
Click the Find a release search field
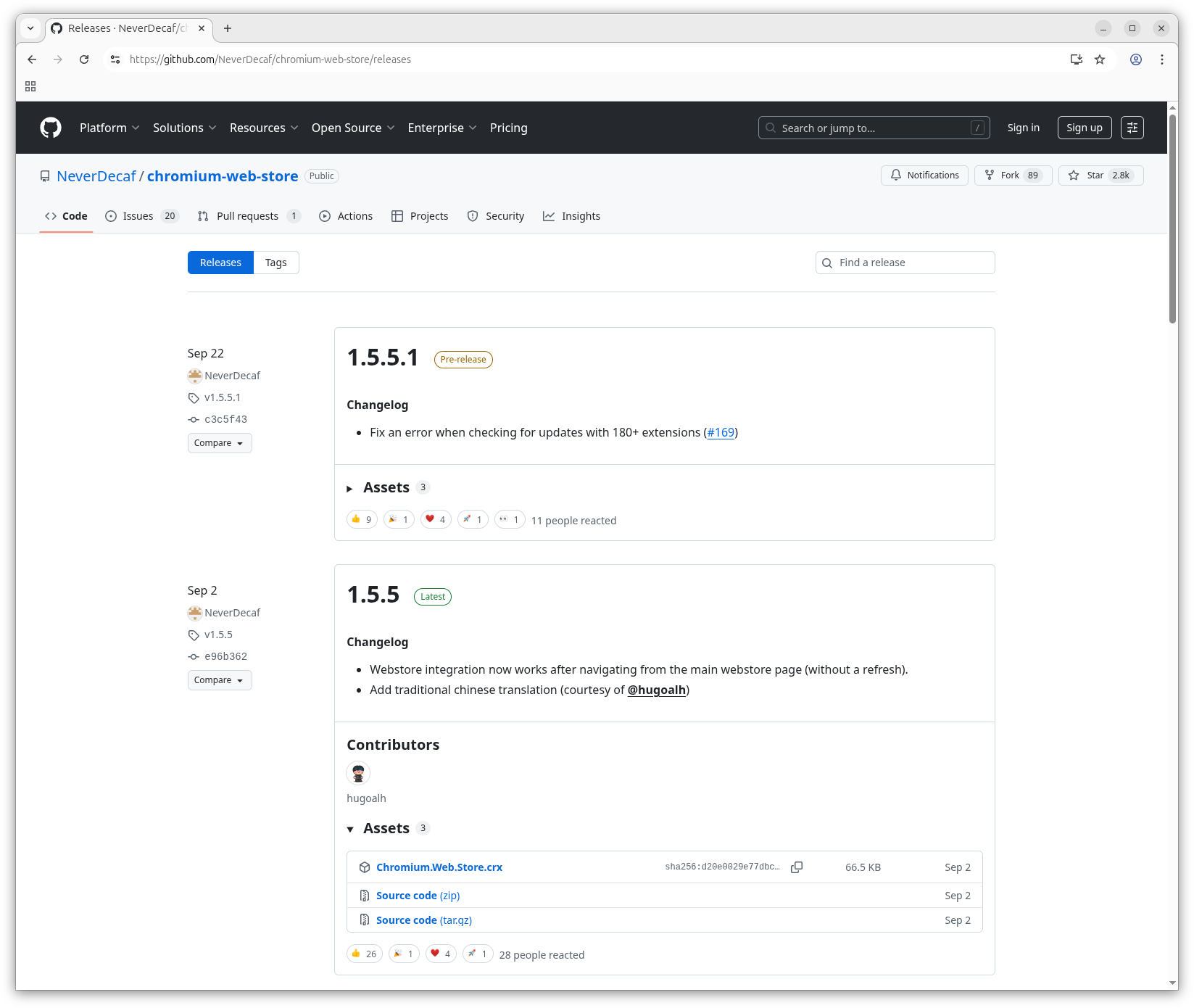click(x=905, y=263)
